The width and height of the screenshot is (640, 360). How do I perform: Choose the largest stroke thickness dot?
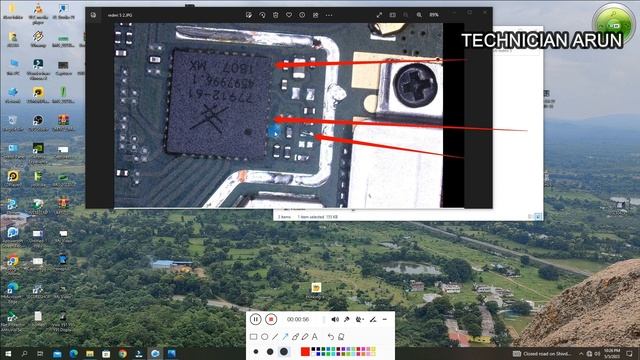(284, 351)
